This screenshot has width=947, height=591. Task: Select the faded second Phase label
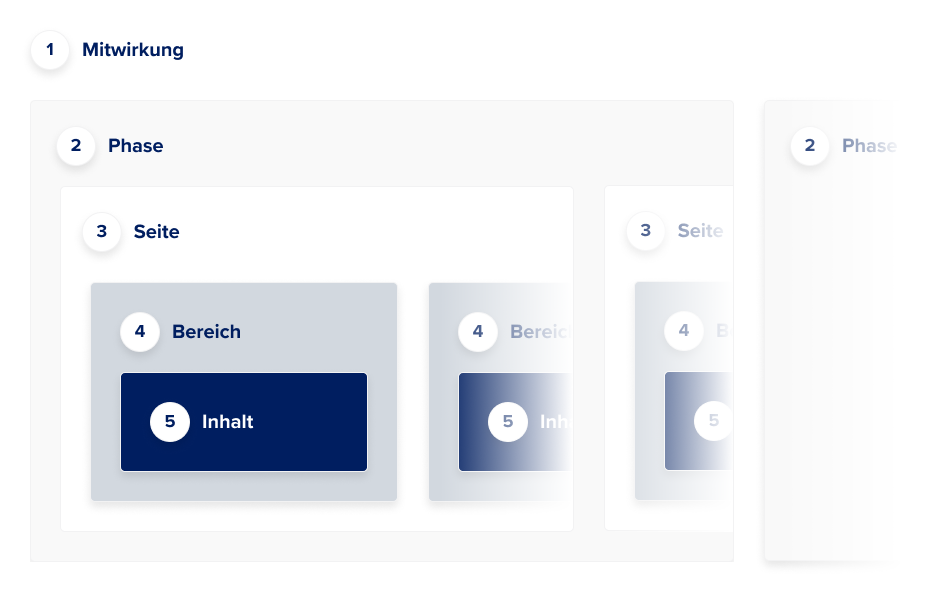(870, 145)
